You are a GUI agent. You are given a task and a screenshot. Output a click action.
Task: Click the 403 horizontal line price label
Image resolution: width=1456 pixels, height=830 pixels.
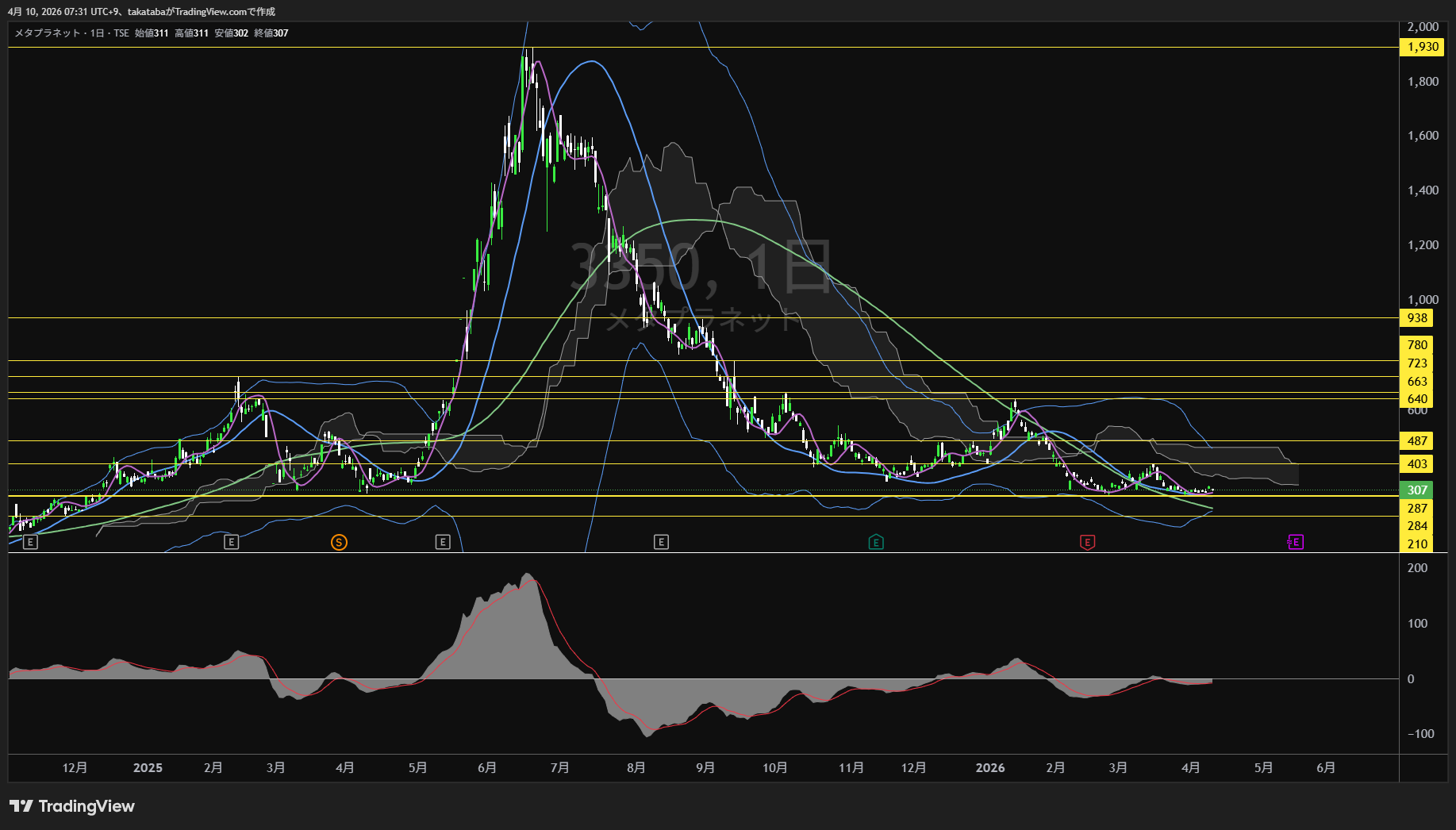[x=1417, y=464]
